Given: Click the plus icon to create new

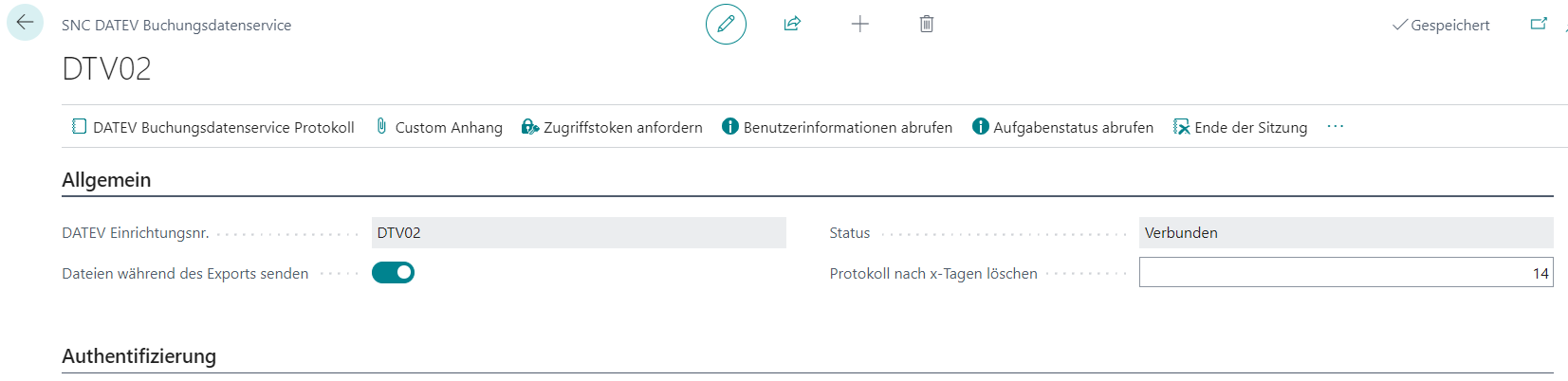Looking at the screenshot, I should point(859,25).
